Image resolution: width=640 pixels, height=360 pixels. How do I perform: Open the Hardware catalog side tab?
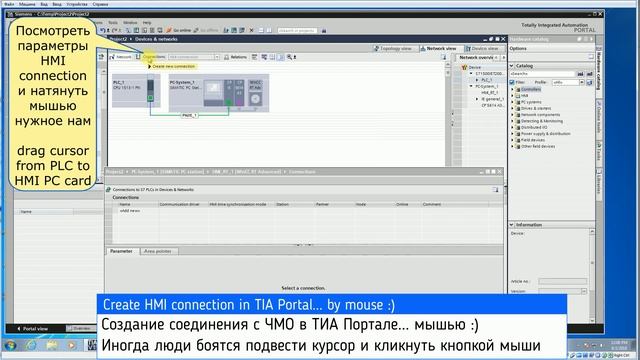point(599,70)
